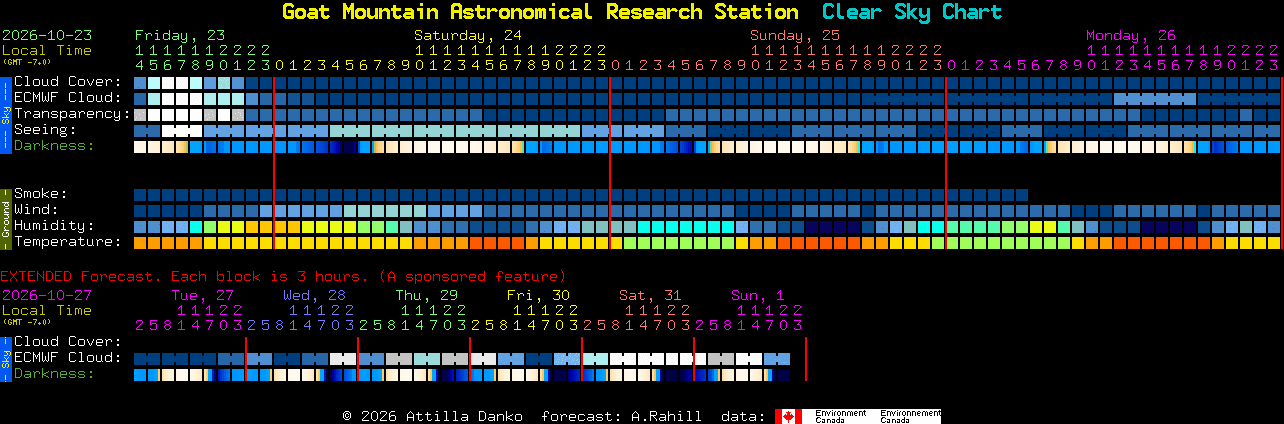Click the first orange block in Temperature row
This screenshot has height=424, width=1284.
click(x=140, y=243)
